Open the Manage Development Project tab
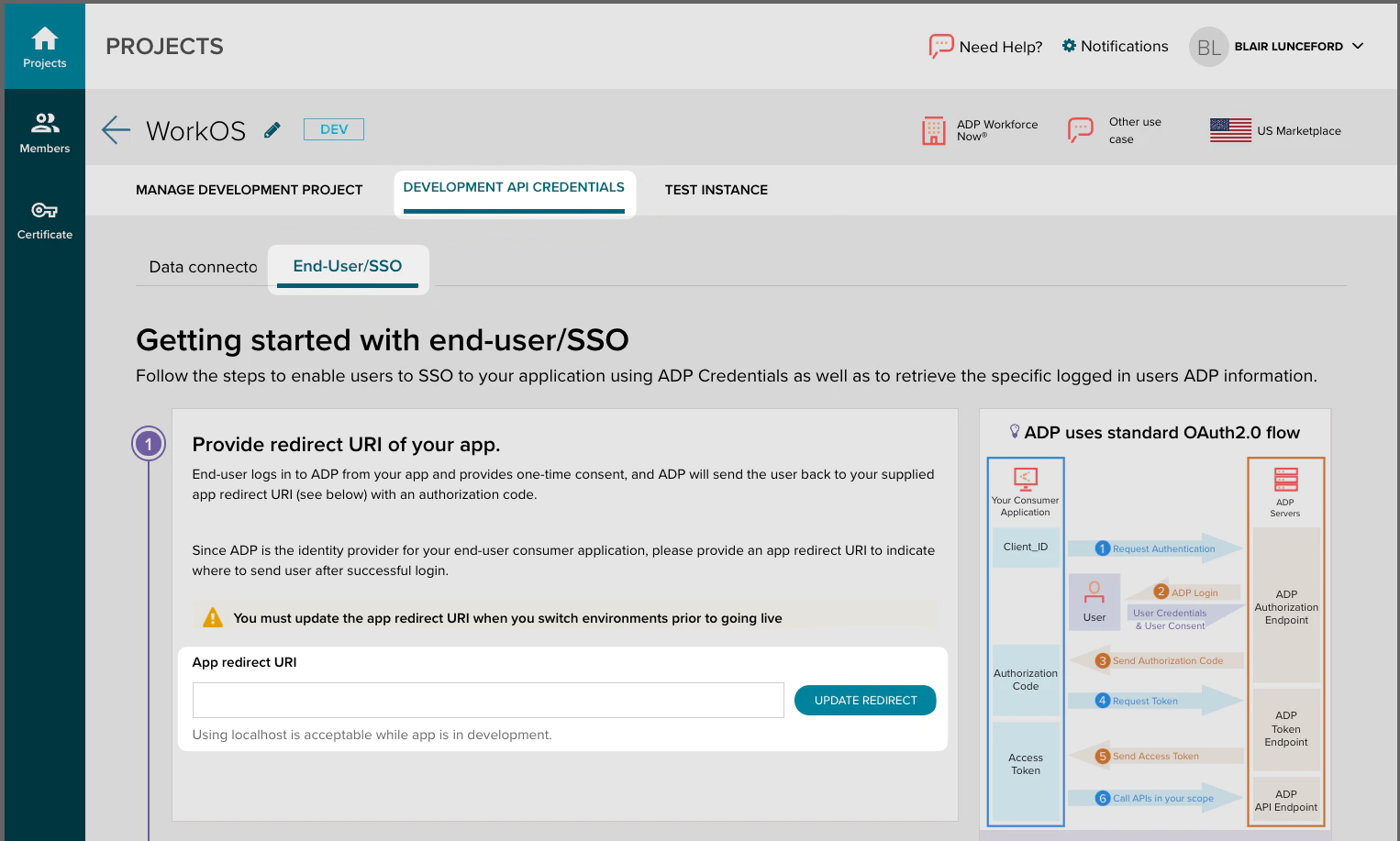This screenshot has width=1400, height=841. (x=249, y=190)
